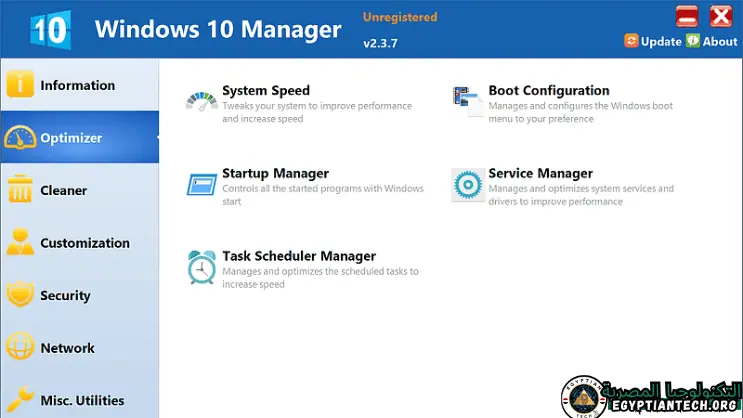Minimize the window with red dash button
This screenshot has height=418, width=743.
tap(687, 16)
